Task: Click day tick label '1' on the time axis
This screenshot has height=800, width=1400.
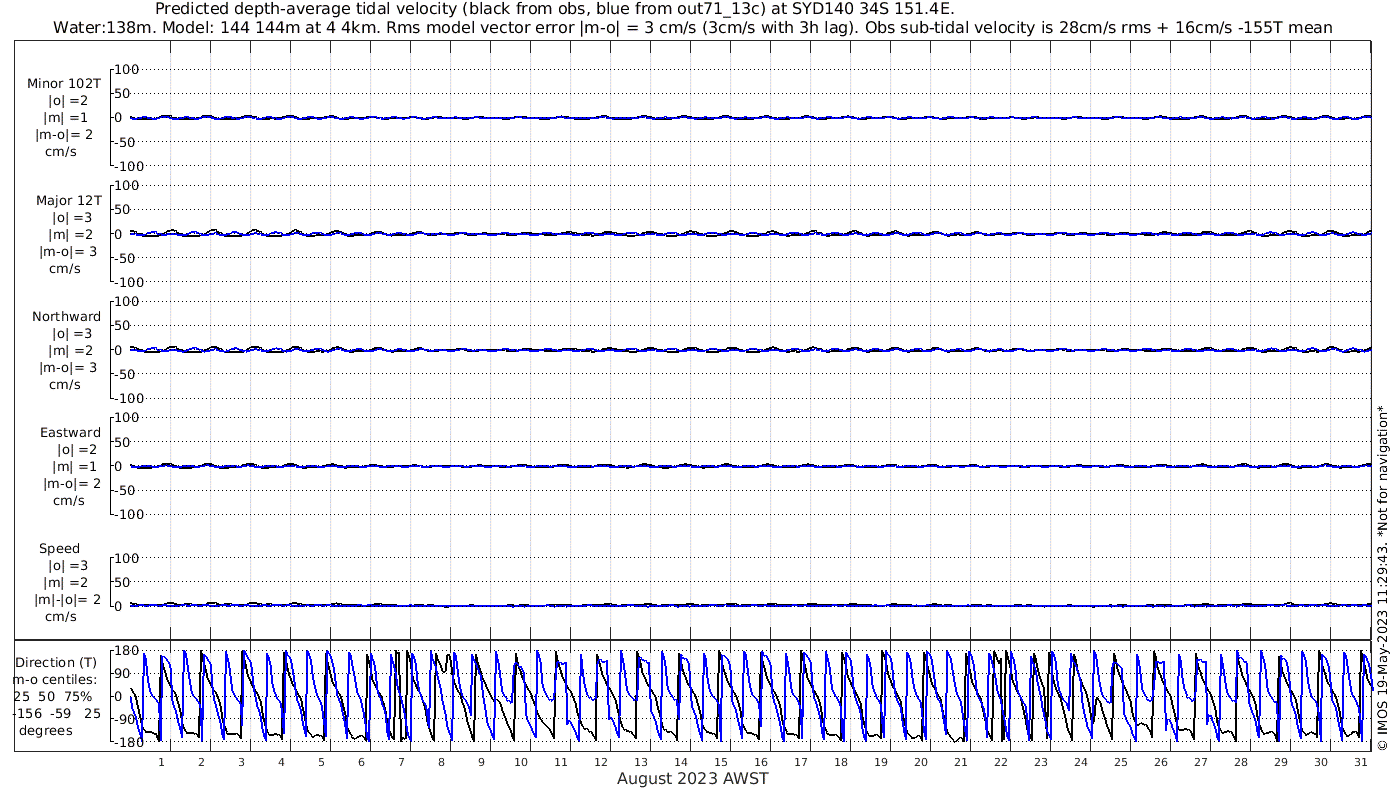Action: pos(161,761)
